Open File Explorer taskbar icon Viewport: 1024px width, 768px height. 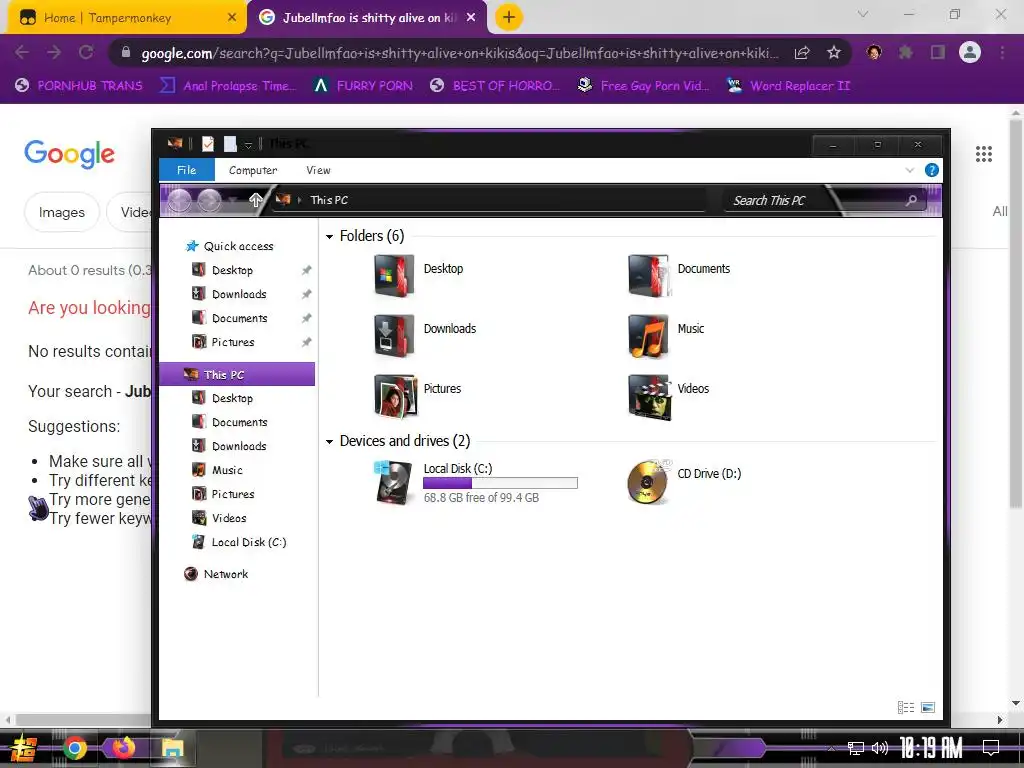point(172,748)
